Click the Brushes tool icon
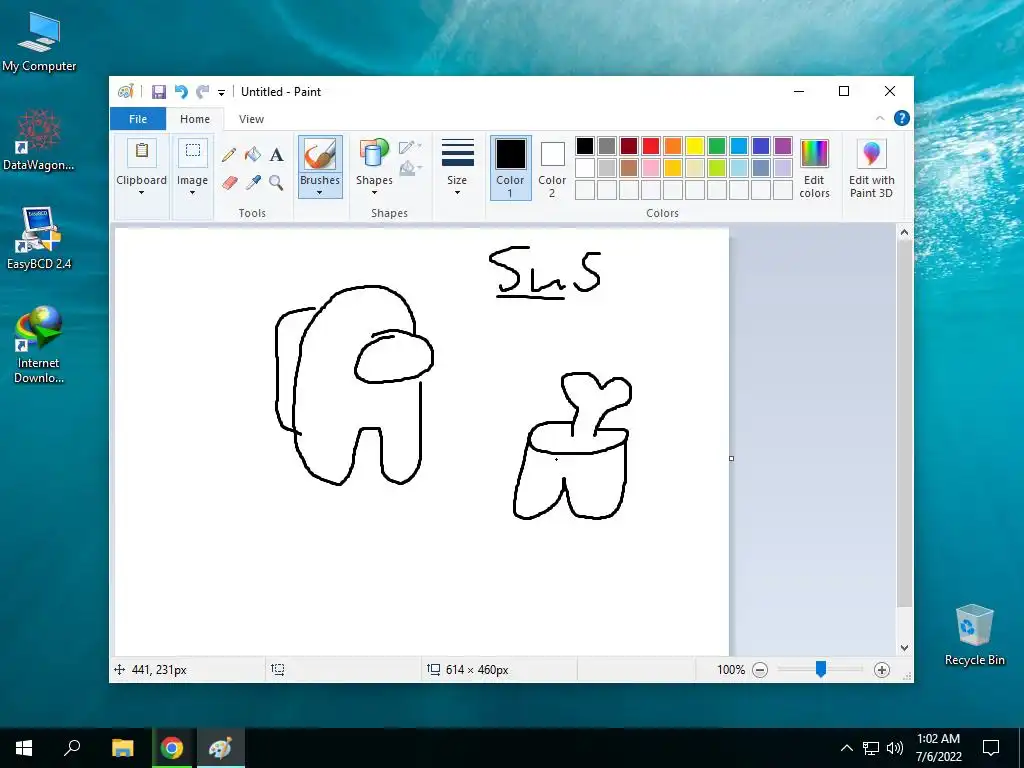The width and height of the screenshot is (1024, 768). 320,155
